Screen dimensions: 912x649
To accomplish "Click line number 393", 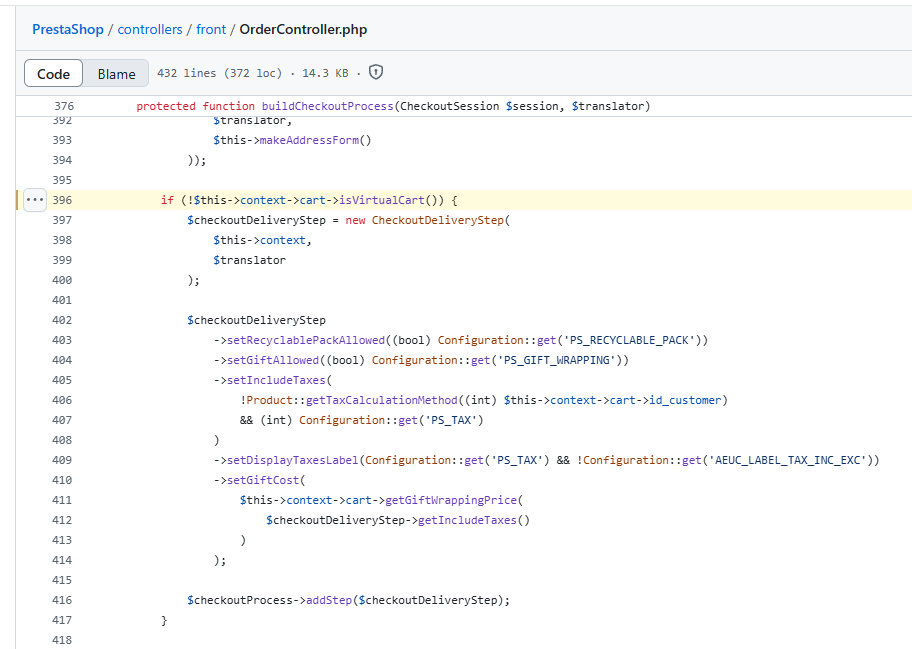I will (x=62, y=140).
